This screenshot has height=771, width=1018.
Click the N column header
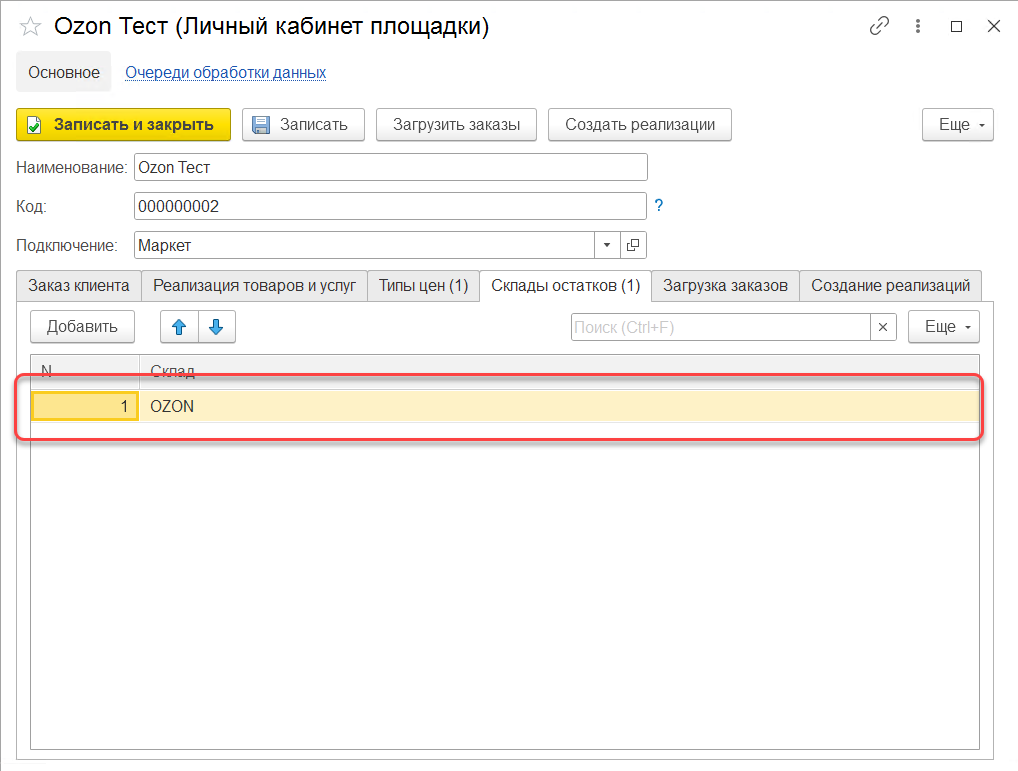point(85,371)
